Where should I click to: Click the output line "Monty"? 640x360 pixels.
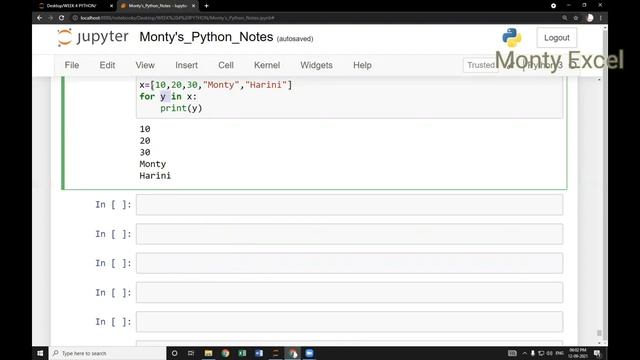coord(153,164)
